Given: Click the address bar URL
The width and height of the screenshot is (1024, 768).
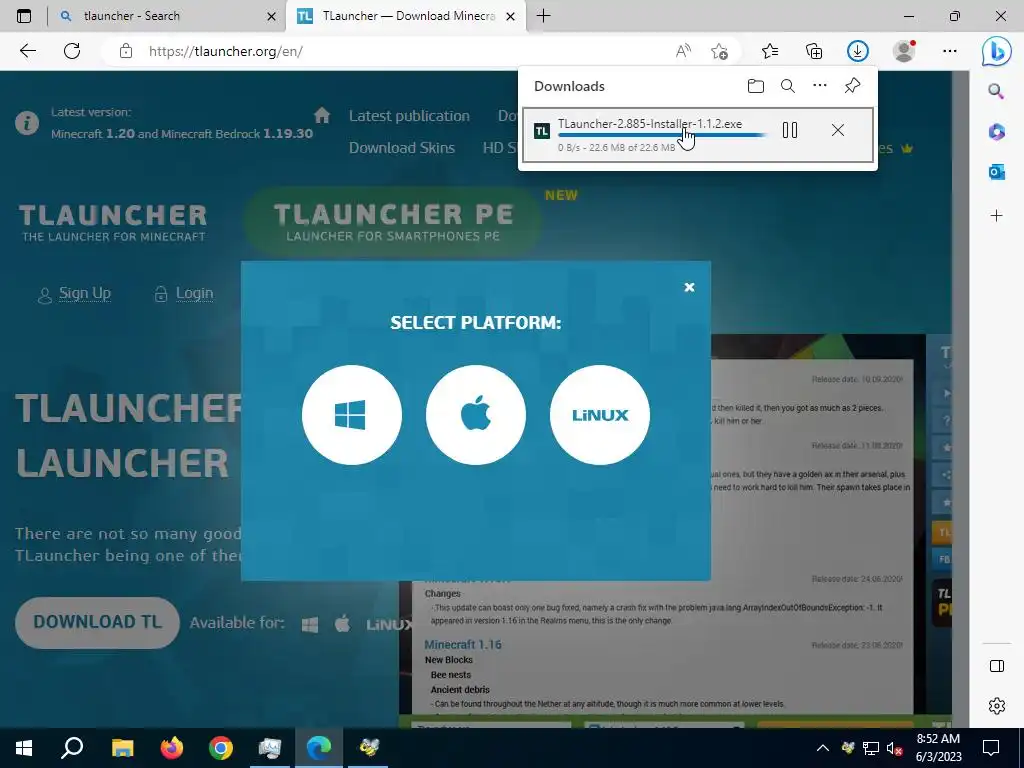Looking at the screenshot, I should point(225,51).
